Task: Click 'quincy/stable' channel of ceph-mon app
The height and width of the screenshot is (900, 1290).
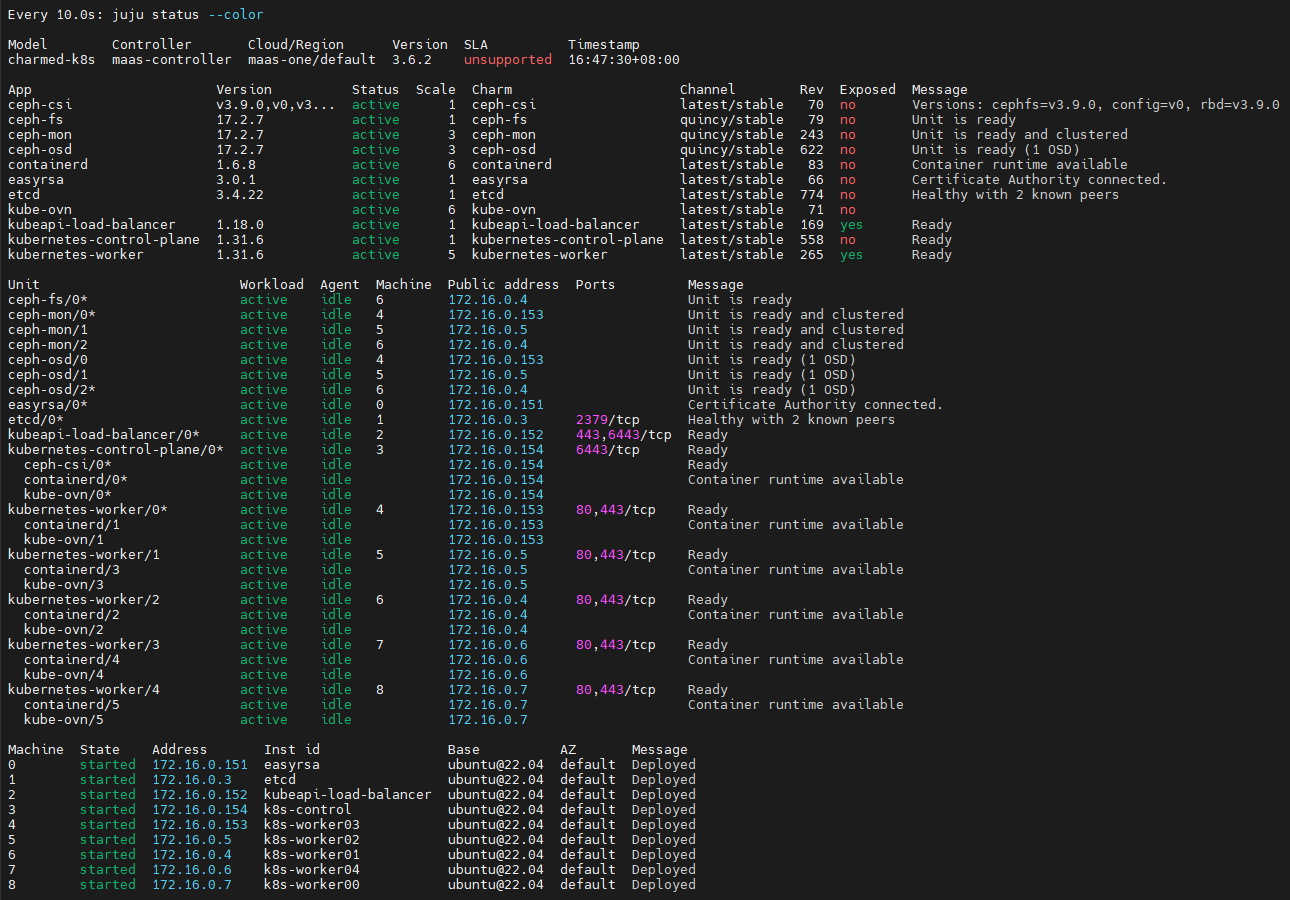Action: (x=732, y=135)
